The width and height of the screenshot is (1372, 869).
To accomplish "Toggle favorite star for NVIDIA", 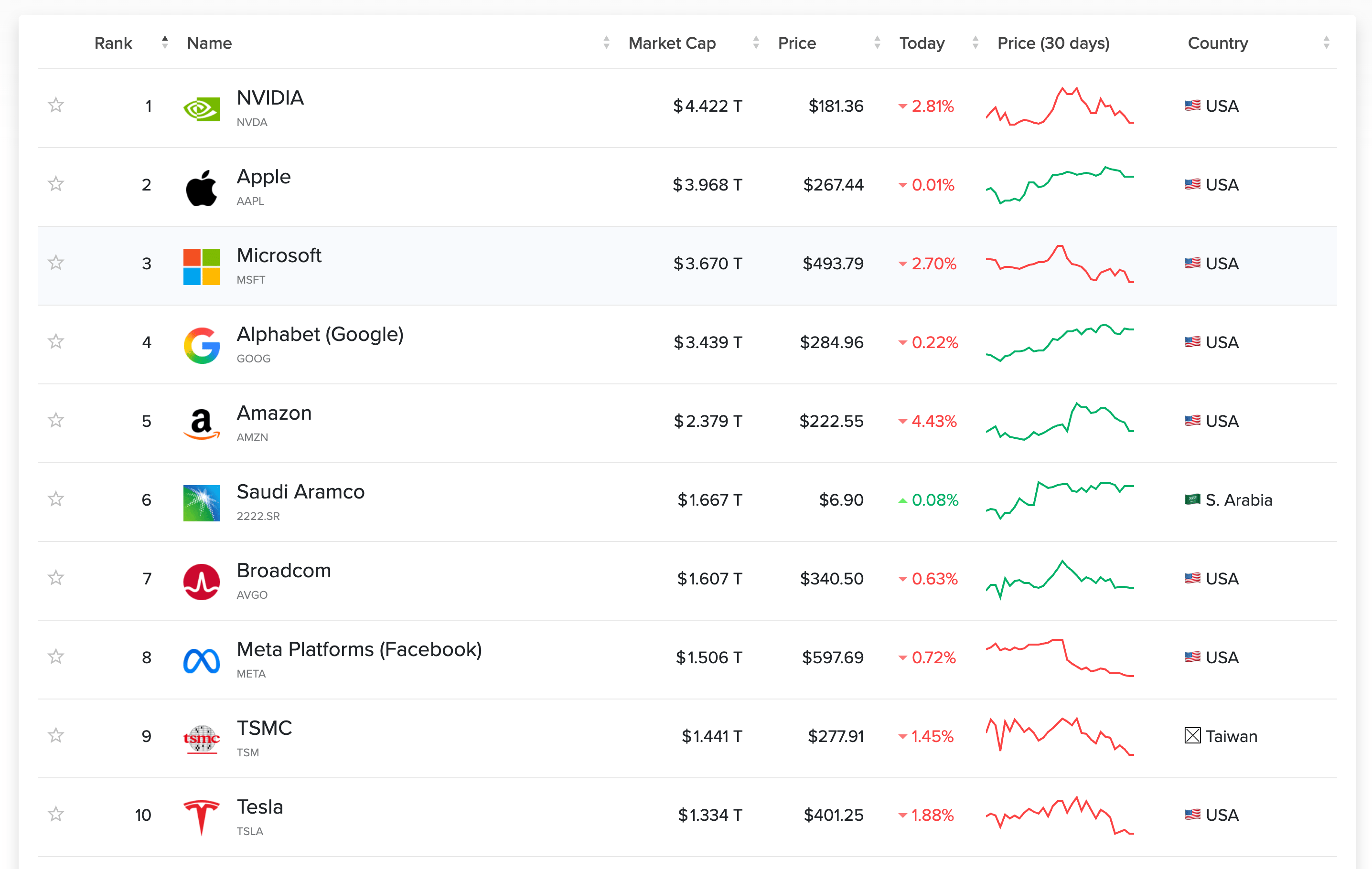I will [x=56, y=106].
